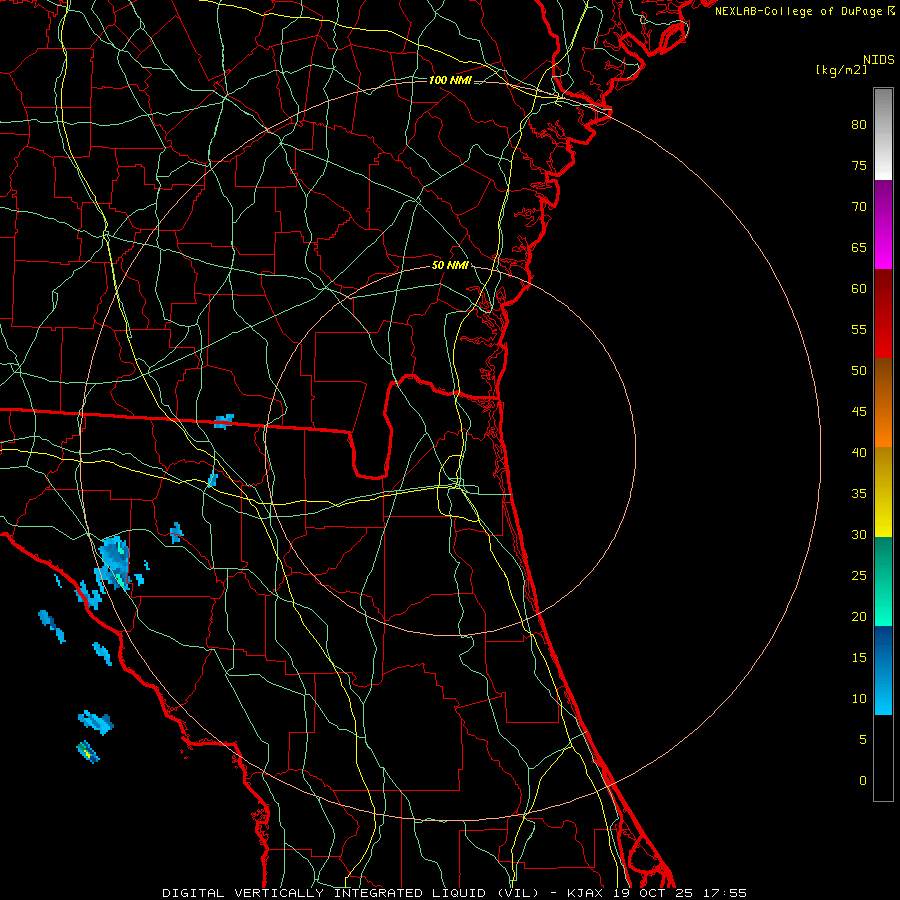The width and height of the screenshot is (900, 900).
Task: Click the scale value 25
Action: [x=859, y=575]
